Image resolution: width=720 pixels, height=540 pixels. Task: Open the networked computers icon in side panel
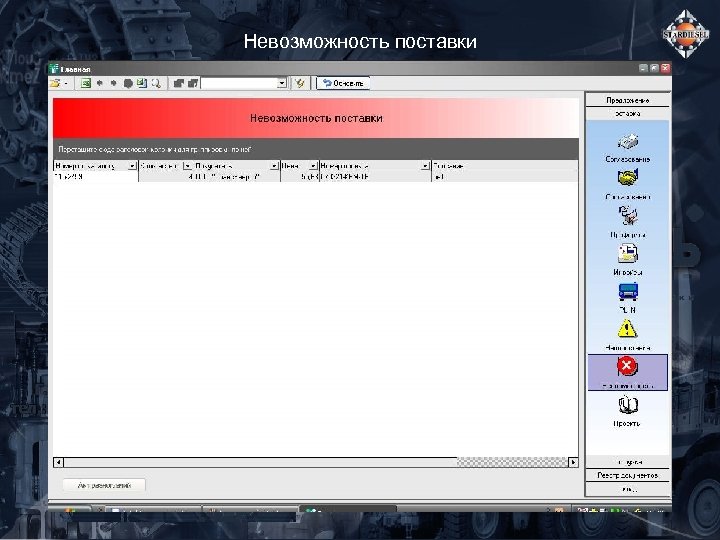coord(628,215)
